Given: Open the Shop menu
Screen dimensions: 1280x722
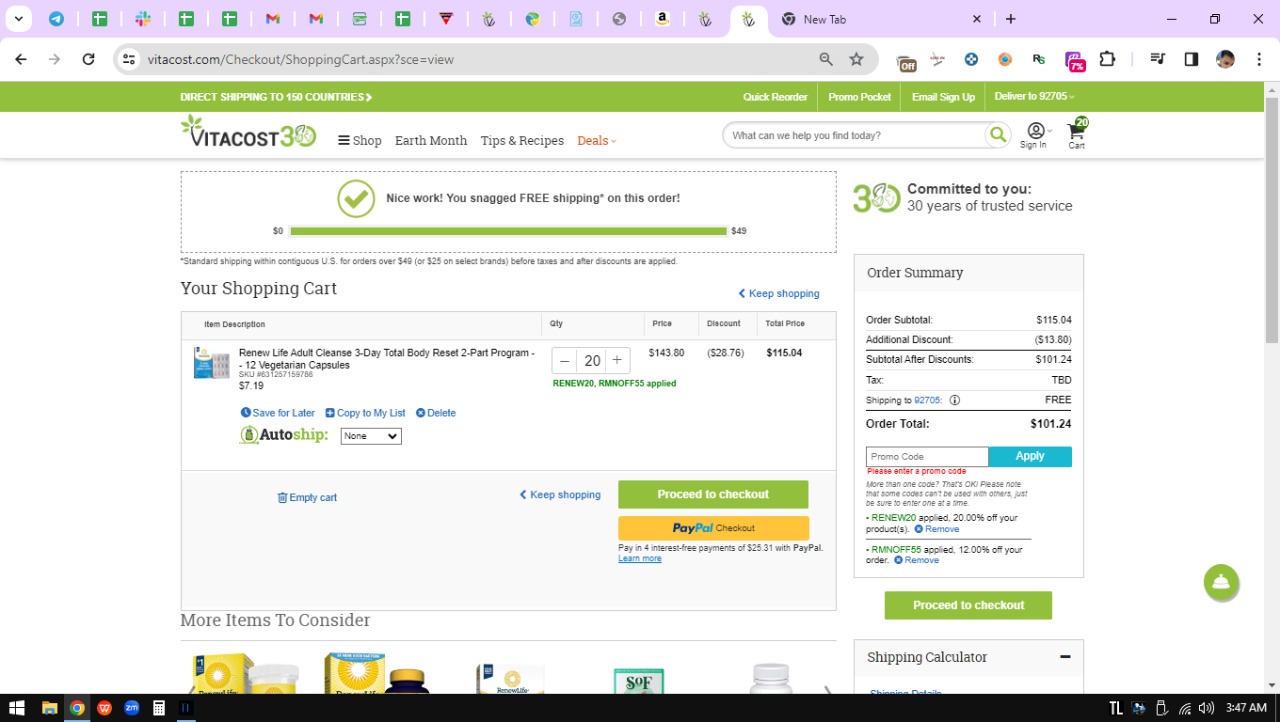Looking at the screenshot, I should click(360, 141).
